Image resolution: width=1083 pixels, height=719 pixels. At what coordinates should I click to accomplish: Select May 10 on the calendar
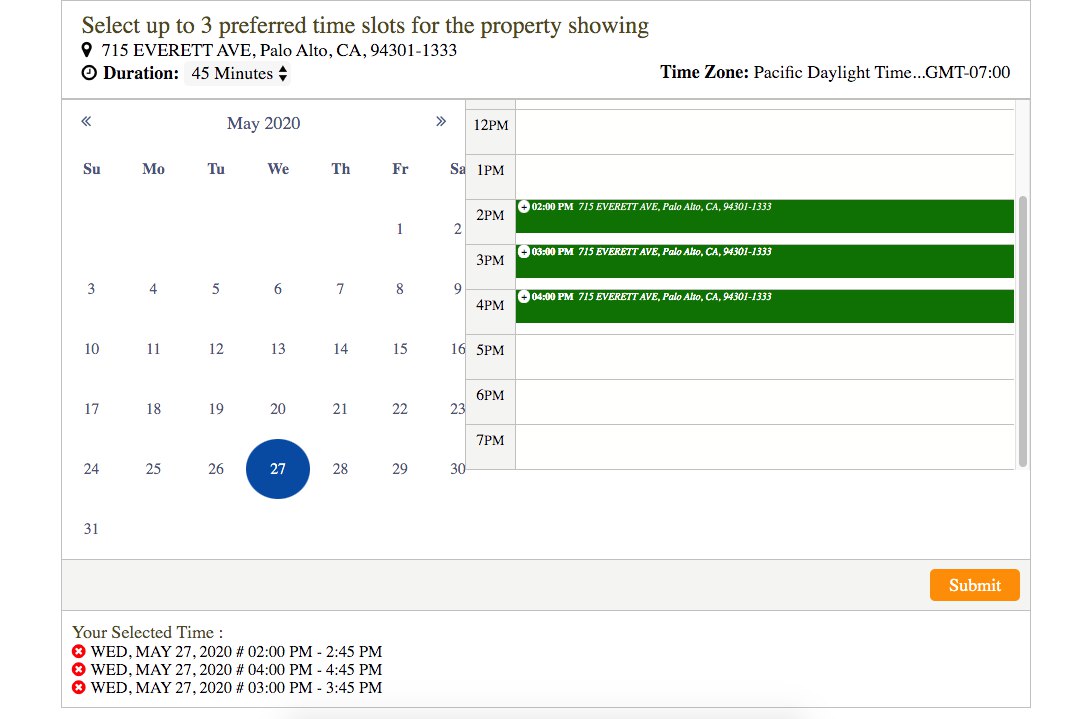pyautogui.click(x=91, y=349)
